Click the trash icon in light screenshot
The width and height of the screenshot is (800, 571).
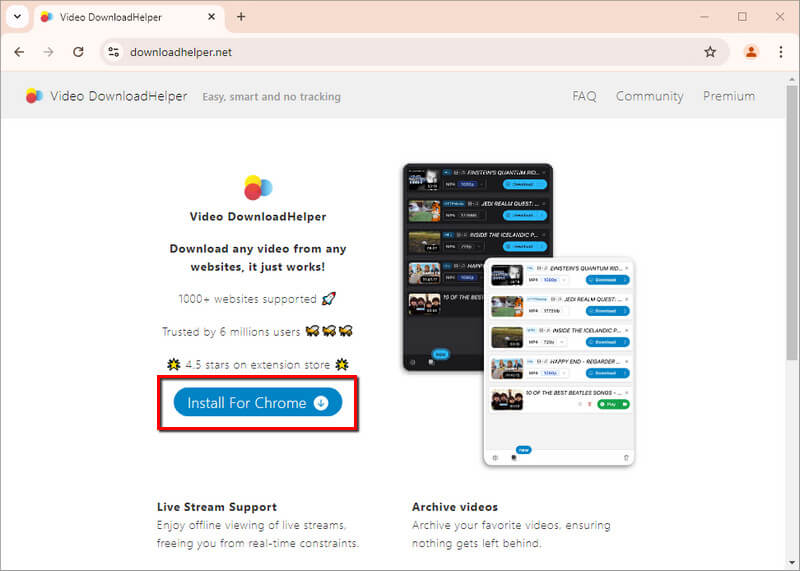tap(626, 458)
